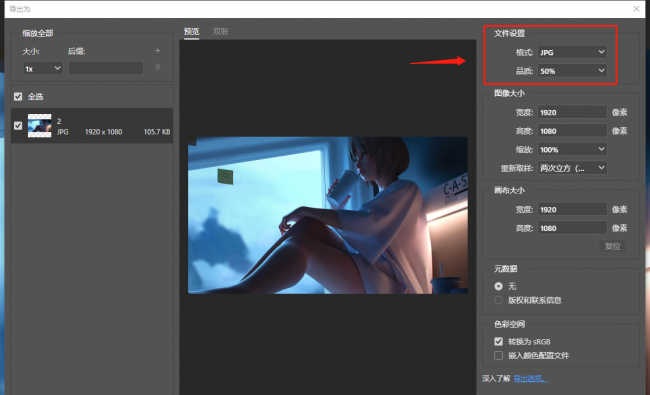Viewport: 650px width, 395px height.
Task: Click the plus icon to add scale size
Action: point(158,51)
